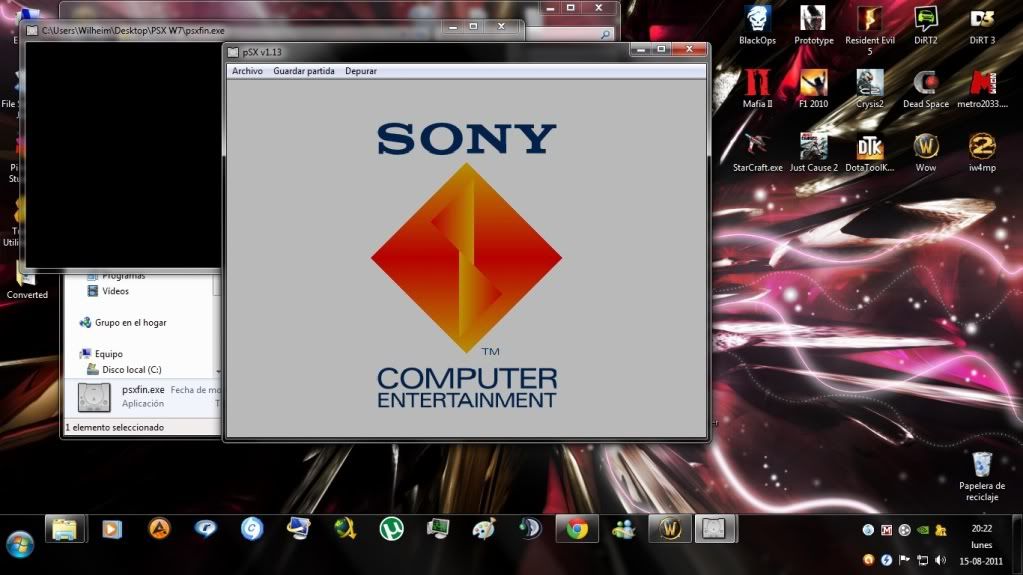This screenshot has width=1023, height=575.
Task: Select the StarCraft.exe desktop icon
Action: coord(757,152)
